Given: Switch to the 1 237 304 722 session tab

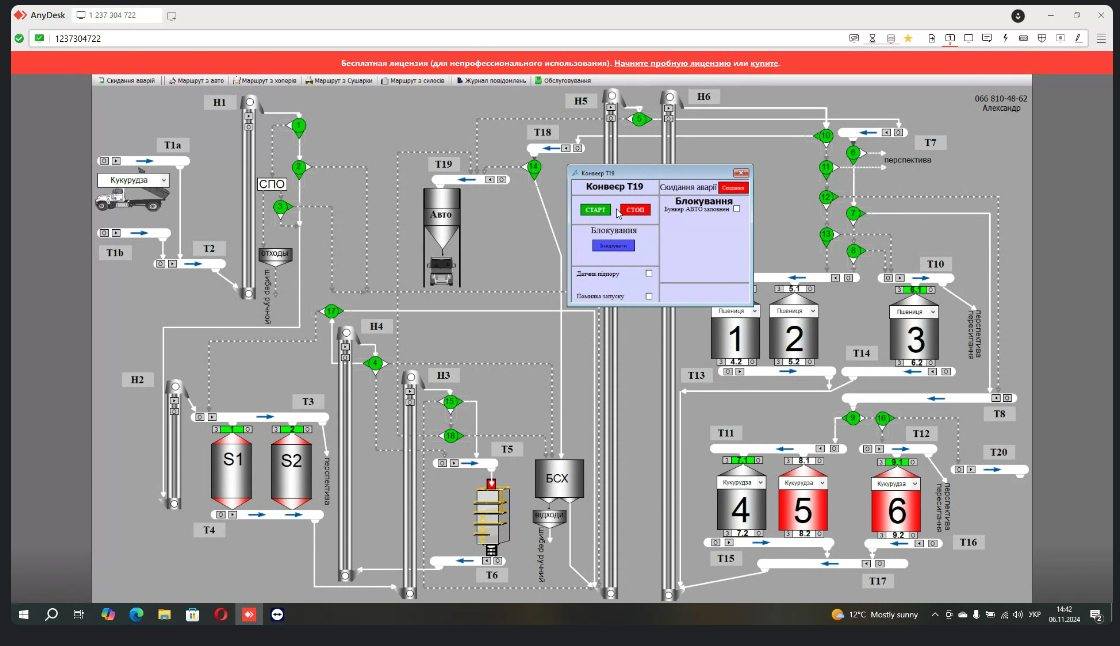Looking at the screenshot, I should (116, 15).
